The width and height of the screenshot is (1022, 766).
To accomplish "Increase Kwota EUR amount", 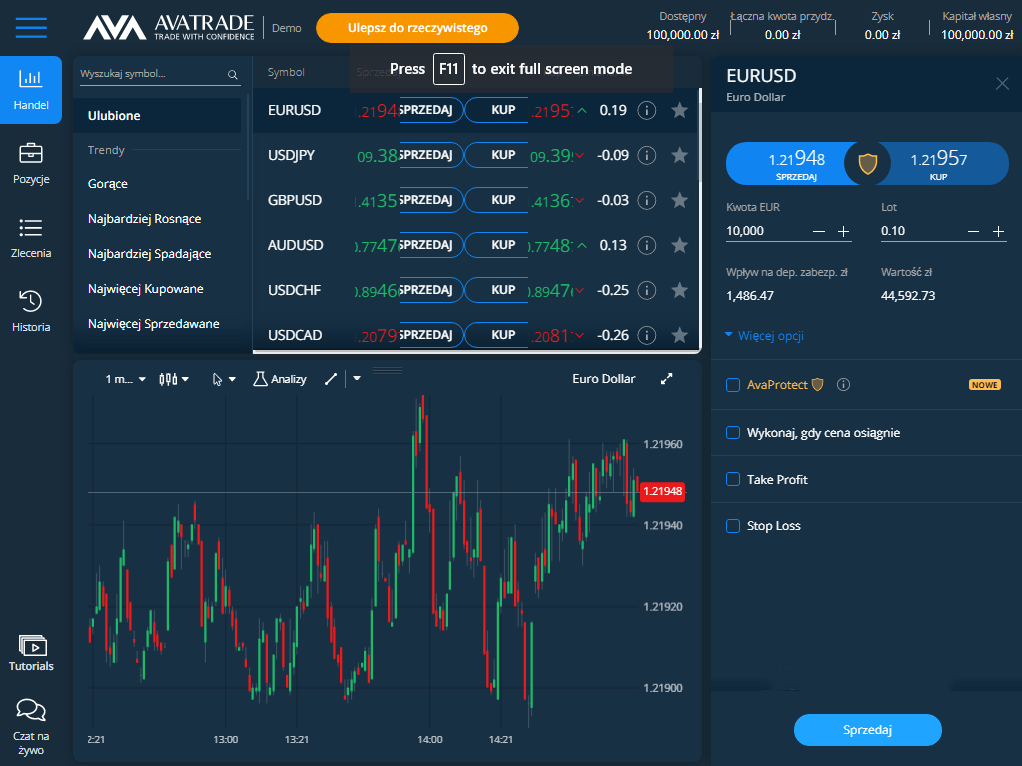I will pos(843,231).
